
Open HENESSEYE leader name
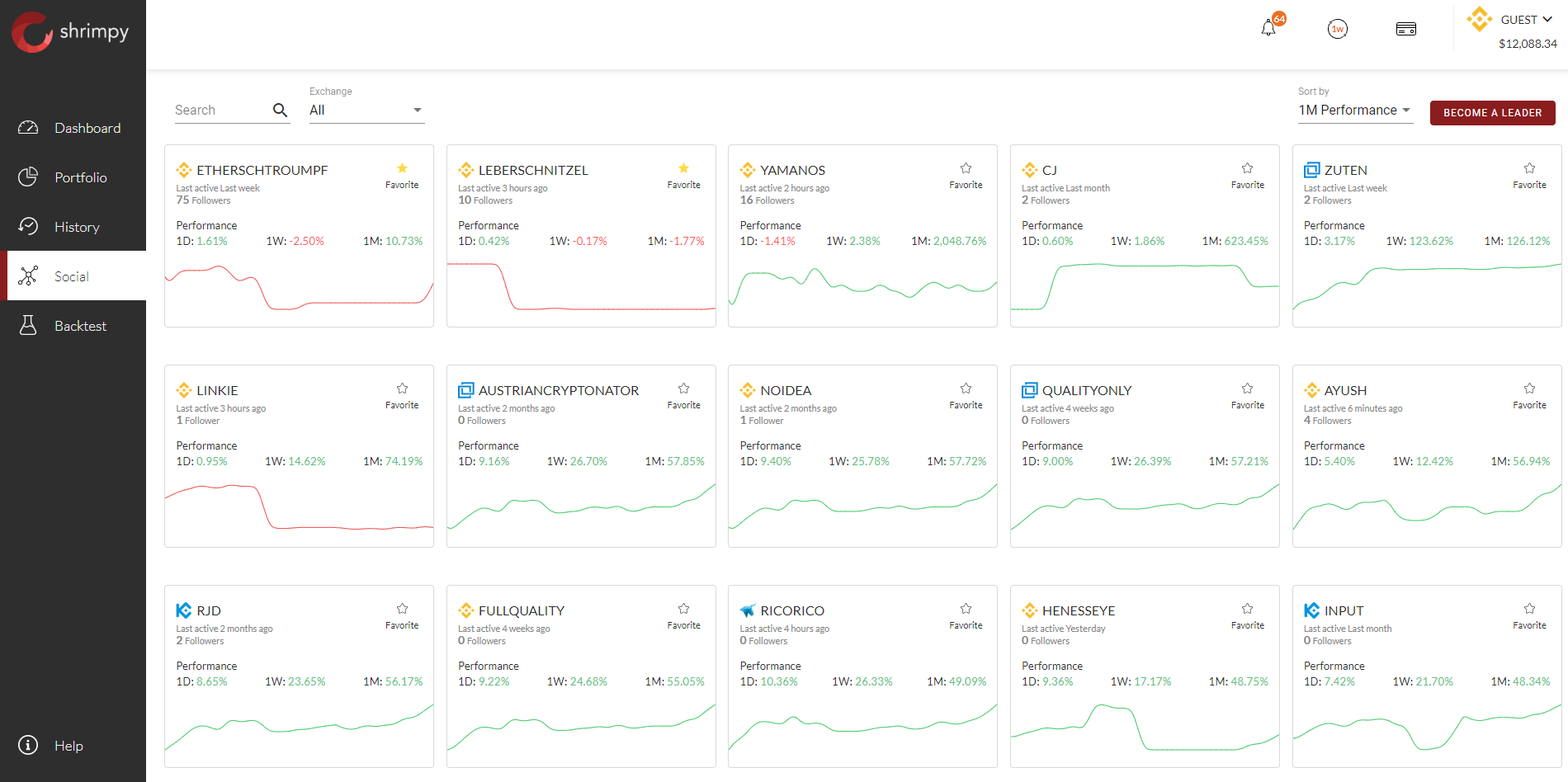1078,610
